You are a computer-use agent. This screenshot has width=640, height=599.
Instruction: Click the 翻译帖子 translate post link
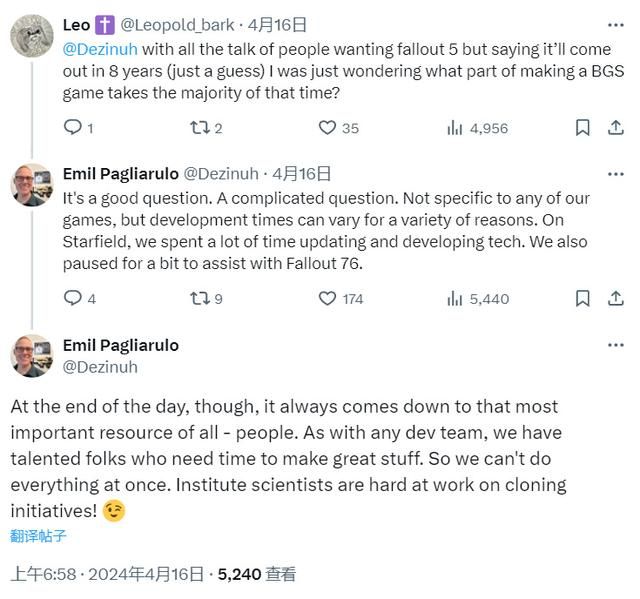[39, 536]
